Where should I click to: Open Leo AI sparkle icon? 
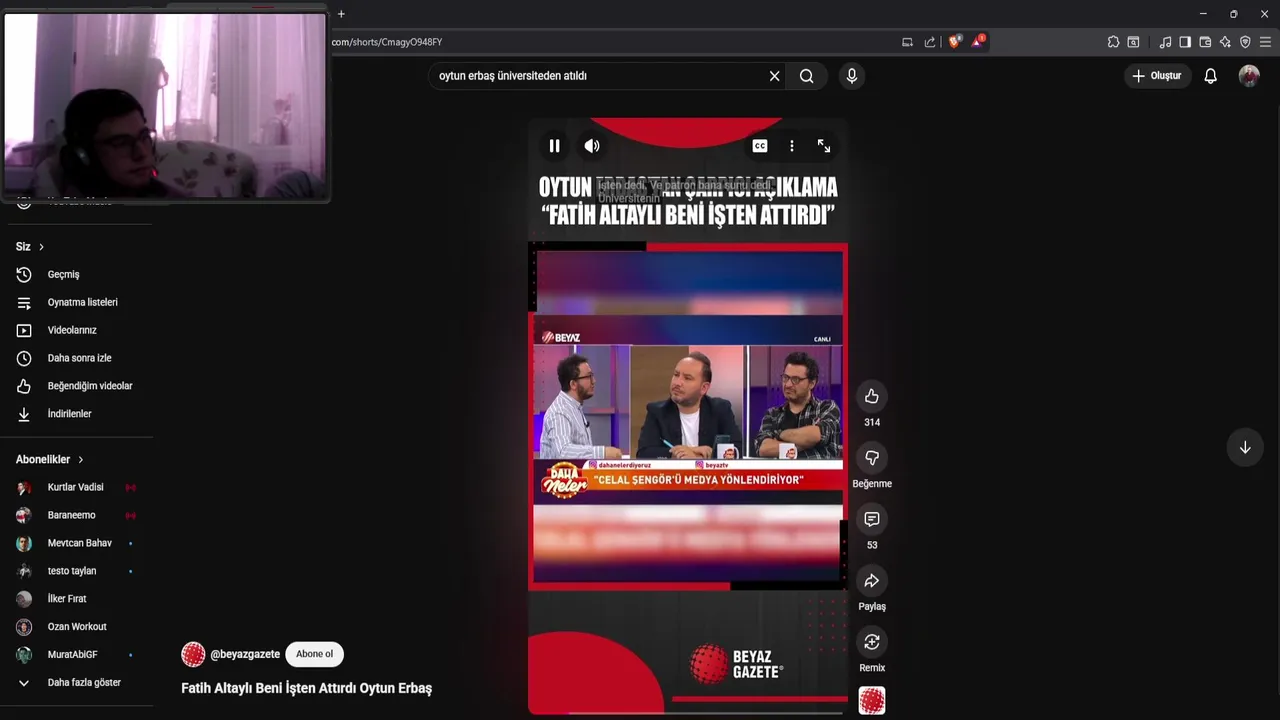click(1225, 42)
